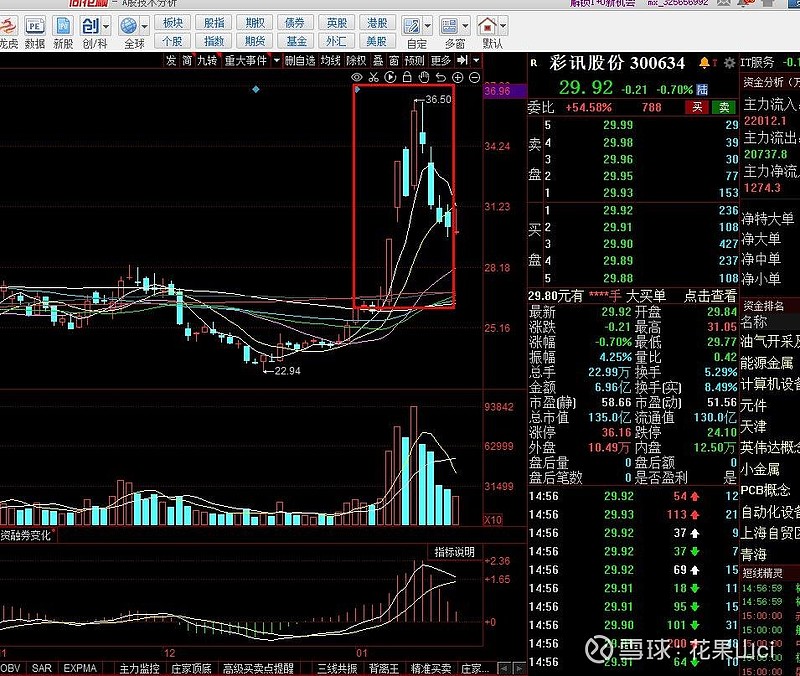The width and height of the screenshot is (800, 676).
Task: Expand the 创/科 dropdown arrow
Action: point(106,26)
